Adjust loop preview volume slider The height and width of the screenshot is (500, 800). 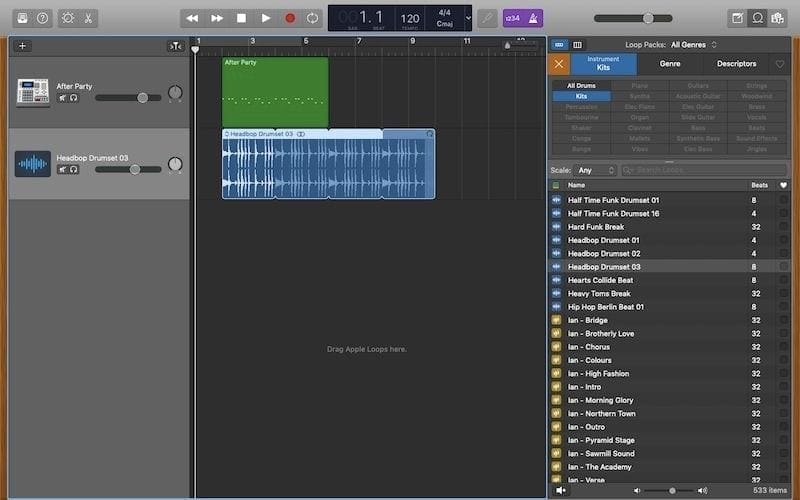tap(672, 490)
